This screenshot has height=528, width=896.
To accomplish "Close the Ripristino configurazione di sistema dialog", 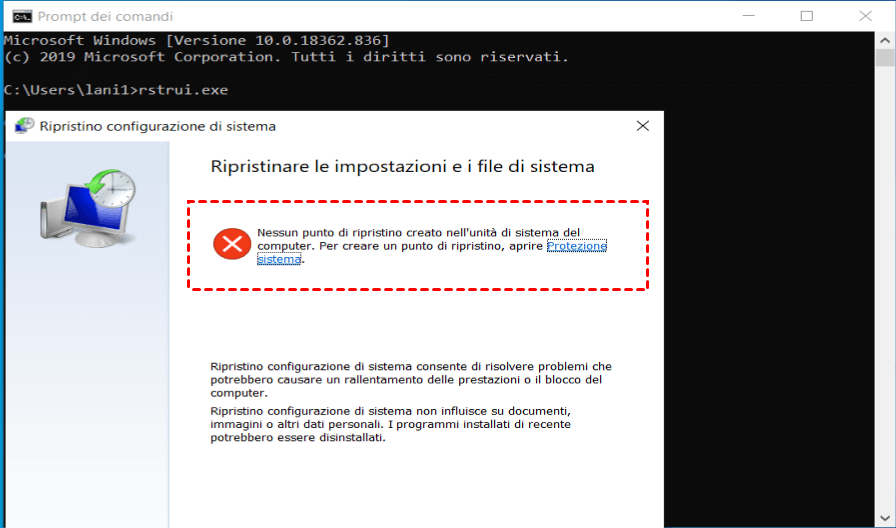I will (x=643, y=126).
